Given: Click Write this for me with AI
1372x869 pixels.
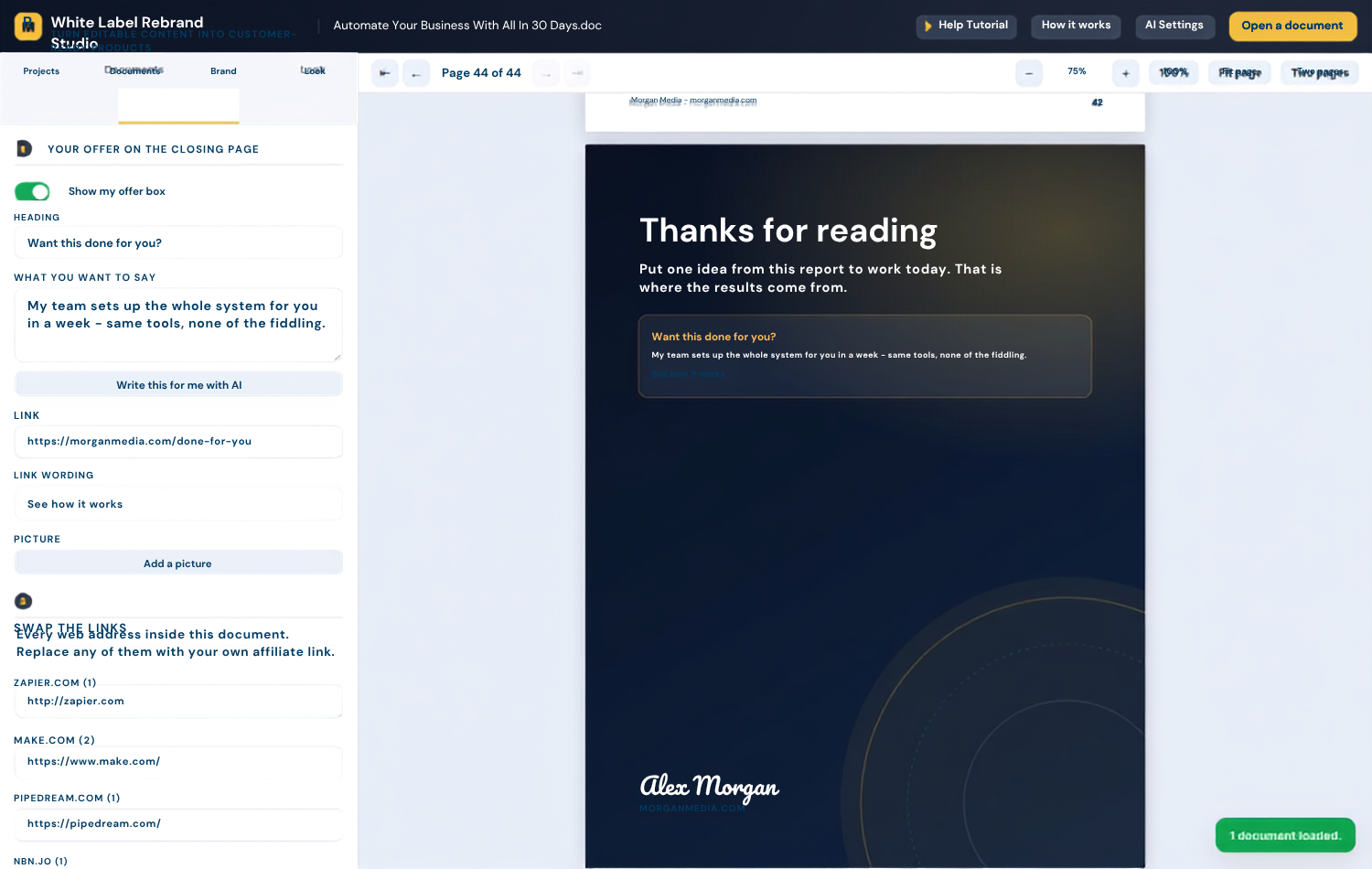Looking at the screenshot, I should (x=179, y=385).
